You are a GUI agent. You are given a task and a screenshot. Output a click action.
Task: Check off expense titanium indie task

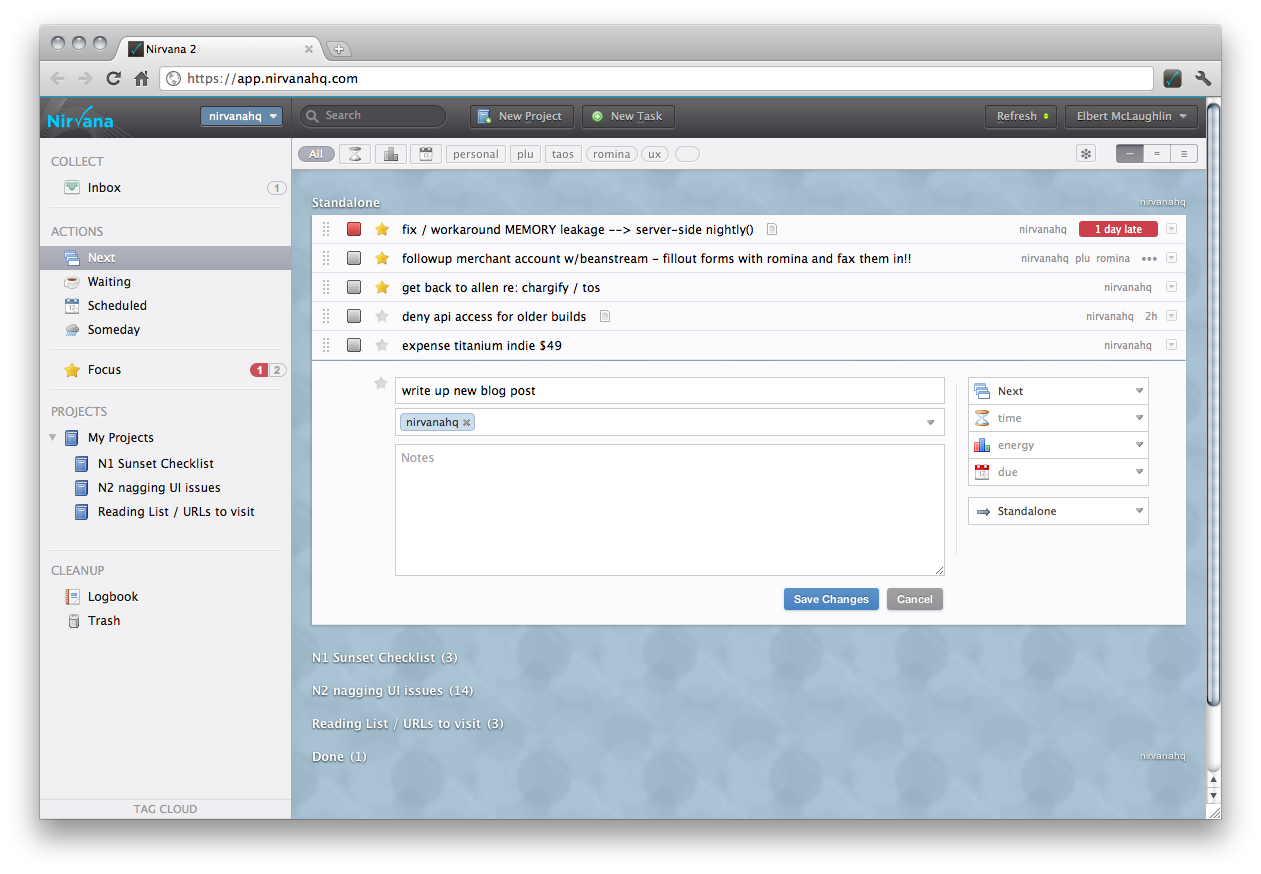click(x=354, y=345)
